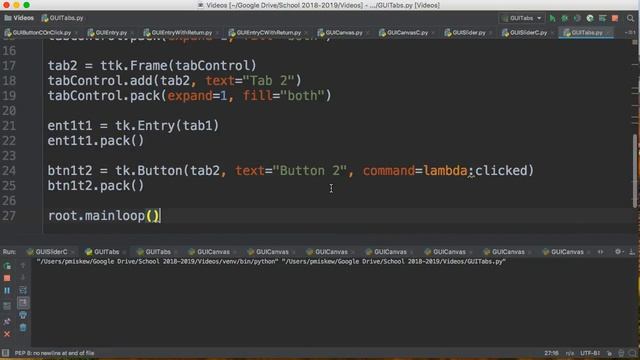640x360 pixels.
Task: Run the GUITabs configuration with the green play icon
Action: [552, 18]
